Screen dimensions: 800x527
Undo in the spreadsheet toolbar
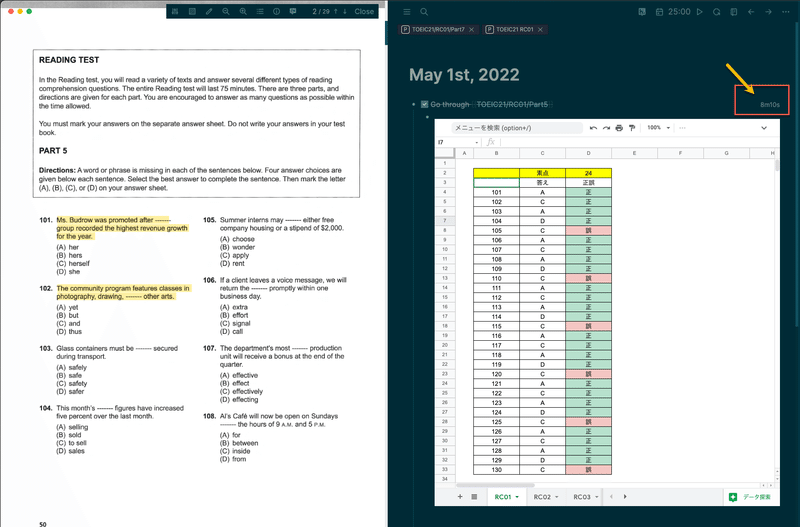[x=593, y=128]
